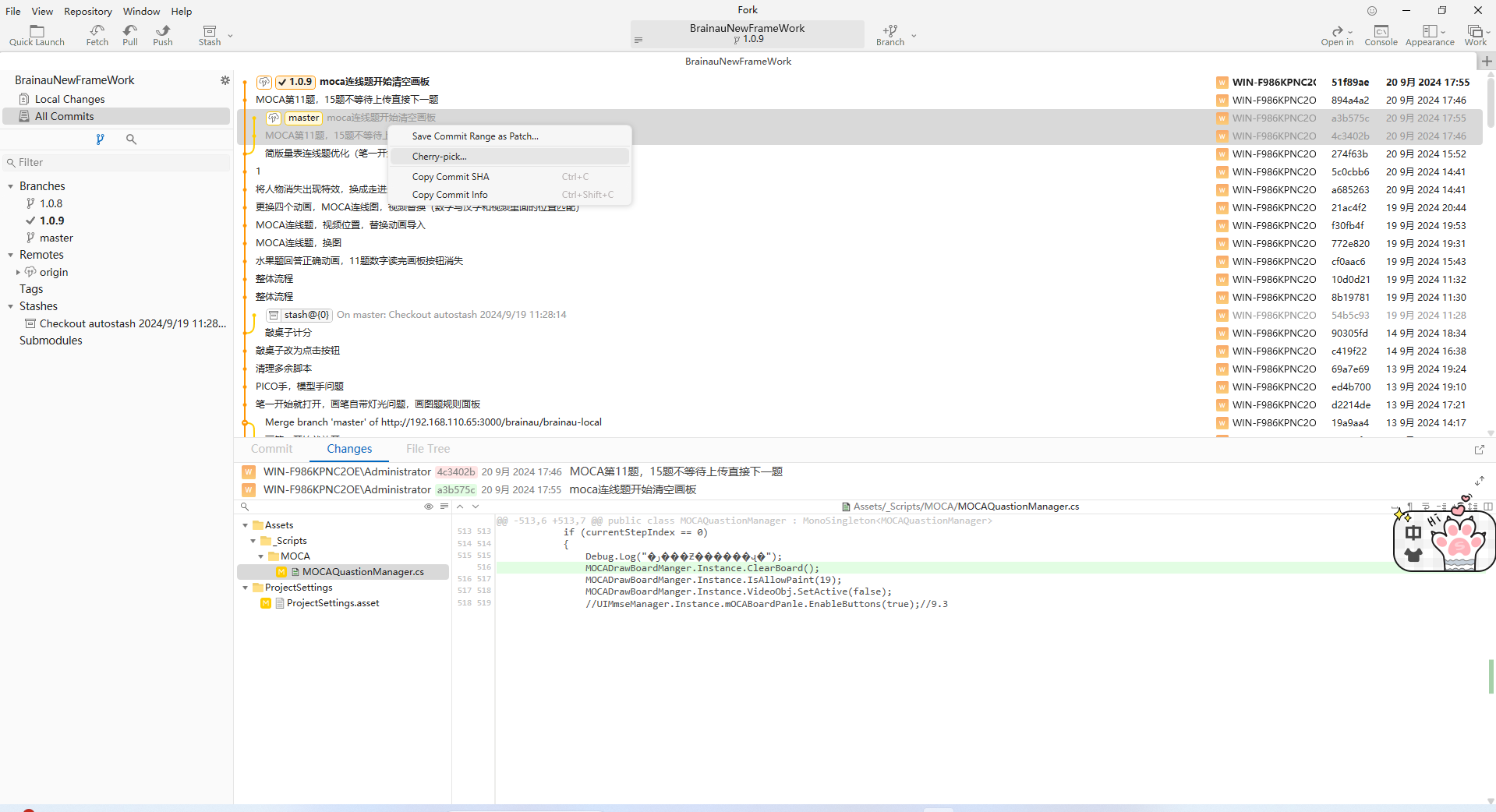Toggle file list flat view icon
The height and width of the screenshot is (812, 1496).
coord(444,507)
